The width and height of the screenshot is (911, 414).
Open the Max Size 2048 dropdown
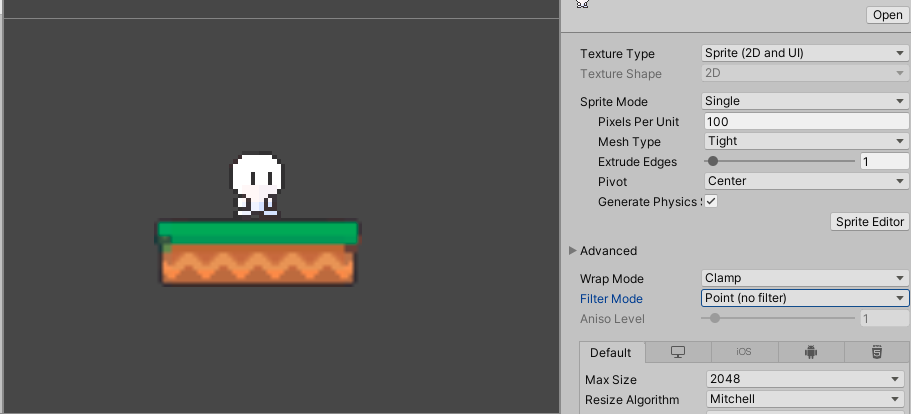807,379
